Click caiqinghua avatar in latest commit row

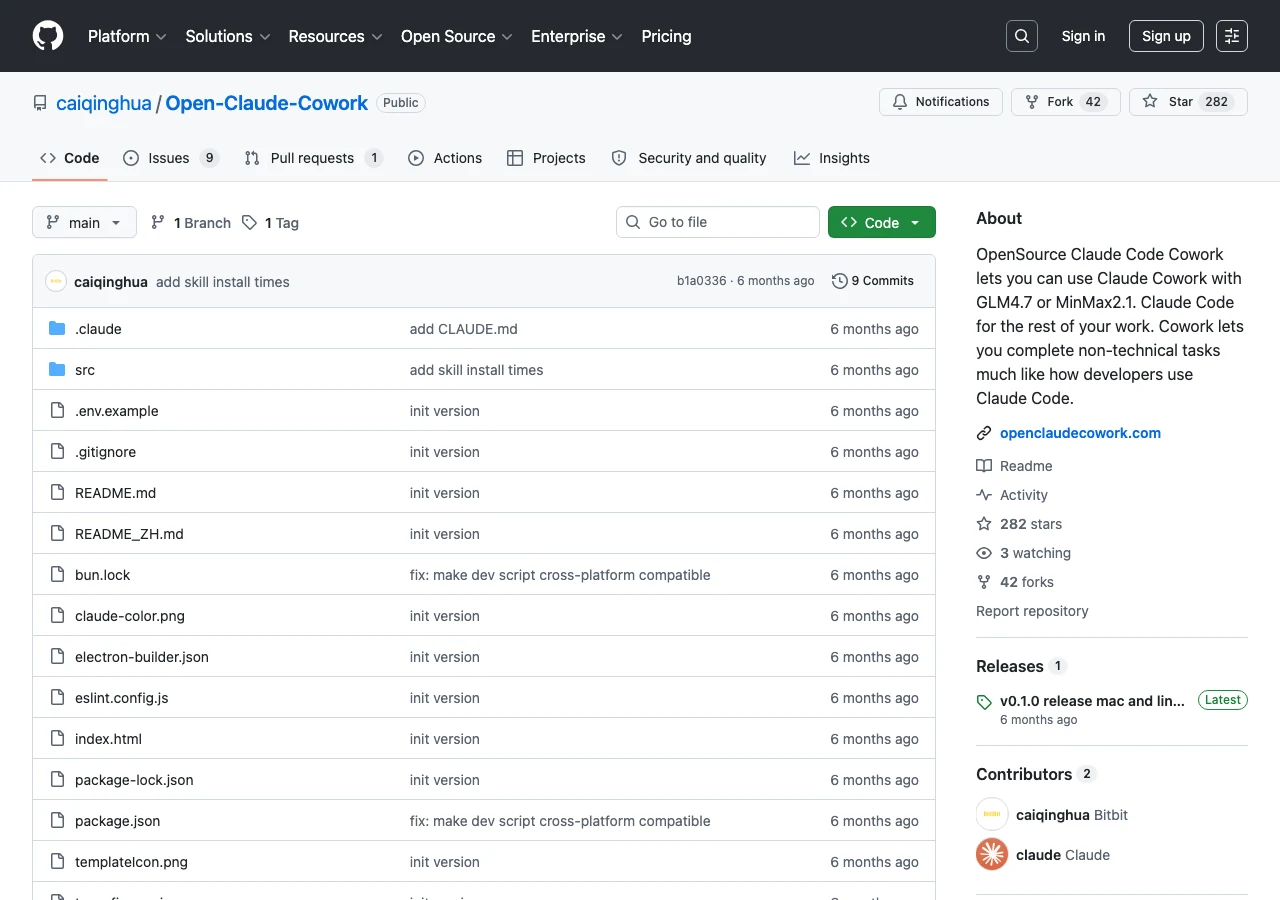[x=56, y=282]
